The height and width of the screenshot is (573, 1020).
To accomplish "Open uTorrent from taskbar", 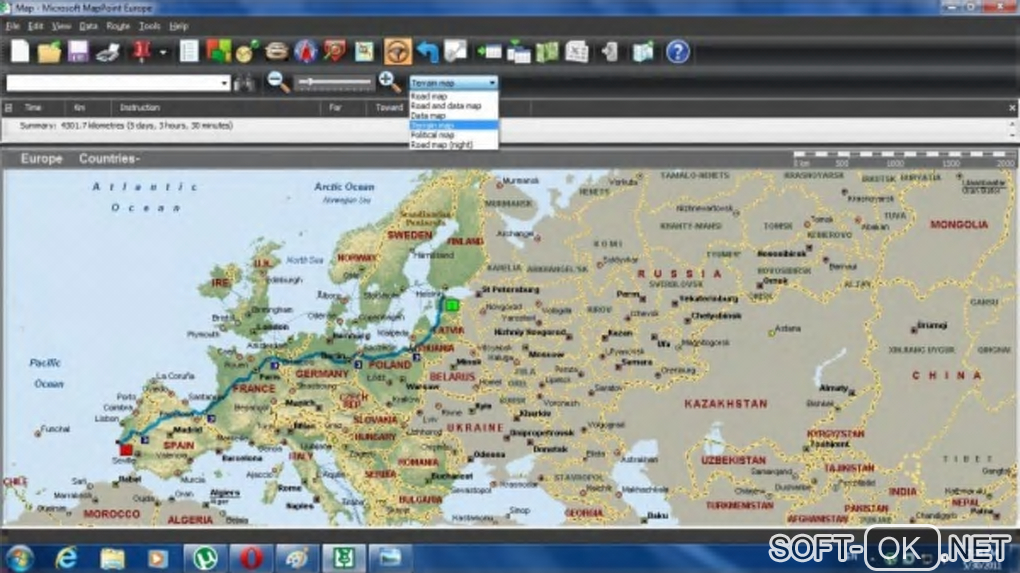I will (x=205, y=558).
